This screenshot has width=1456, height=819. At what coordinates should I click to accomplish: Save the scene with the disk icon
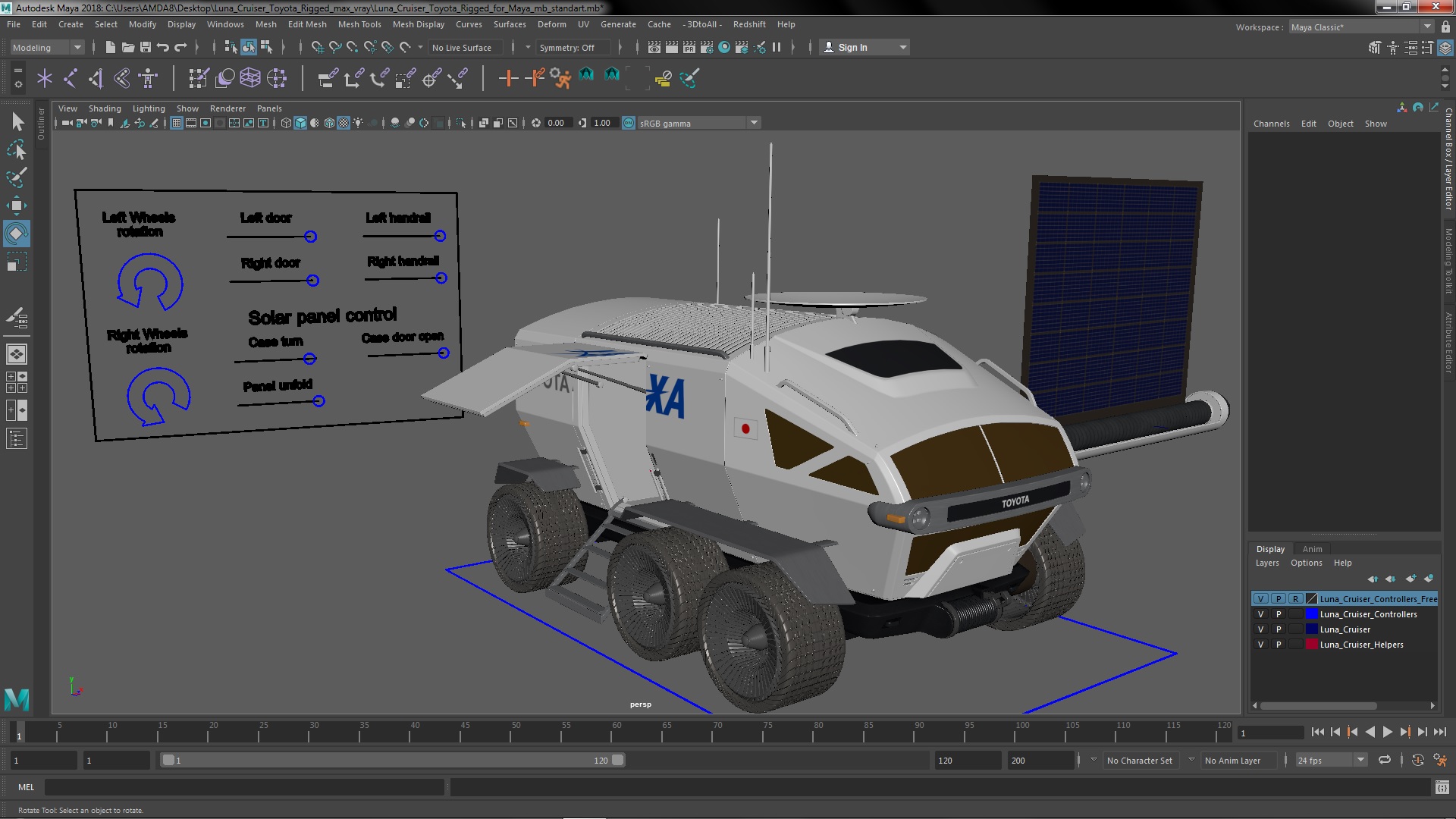(x=146, y=47)
